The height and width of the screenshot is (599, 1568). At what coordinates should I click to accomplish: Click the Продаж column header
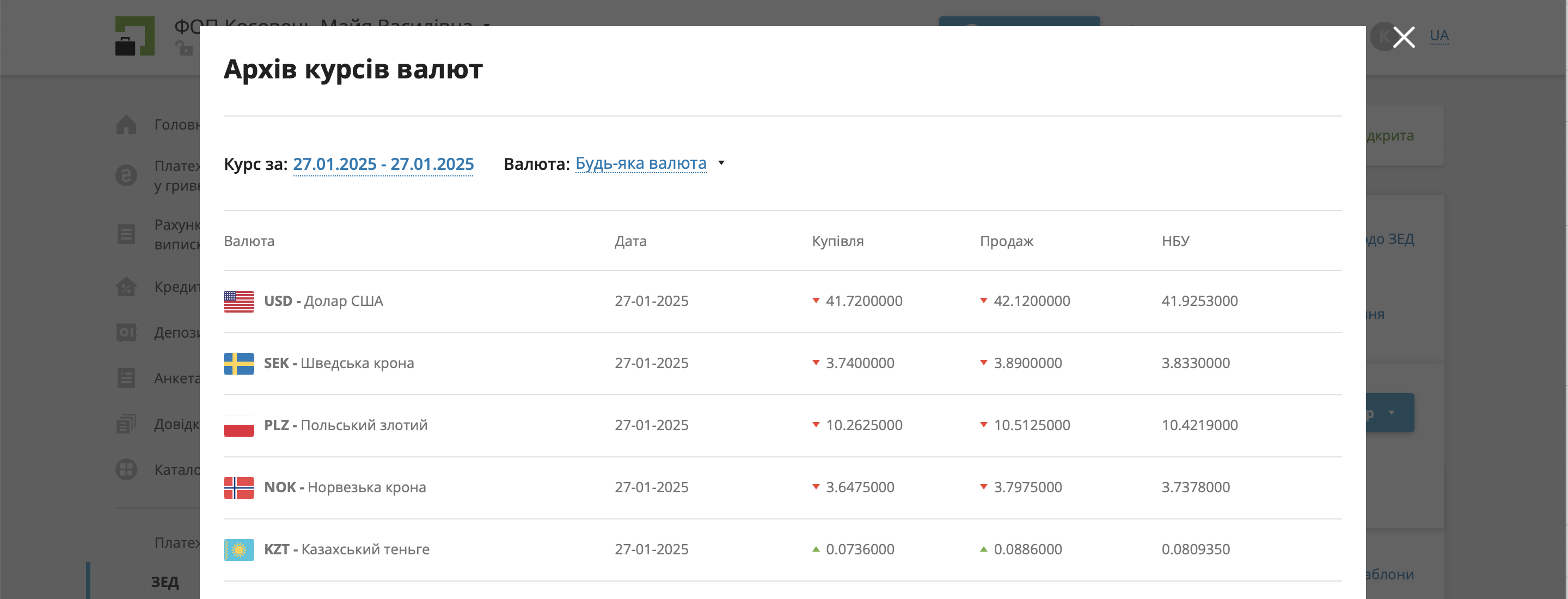click(x=1006, y=241)
